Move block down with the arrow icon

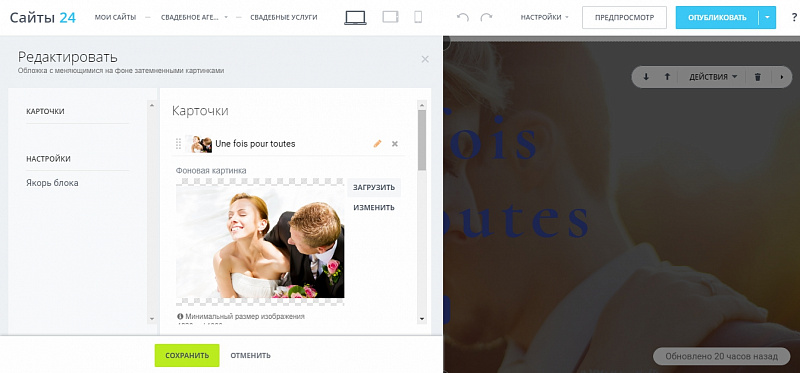(646, 77)
